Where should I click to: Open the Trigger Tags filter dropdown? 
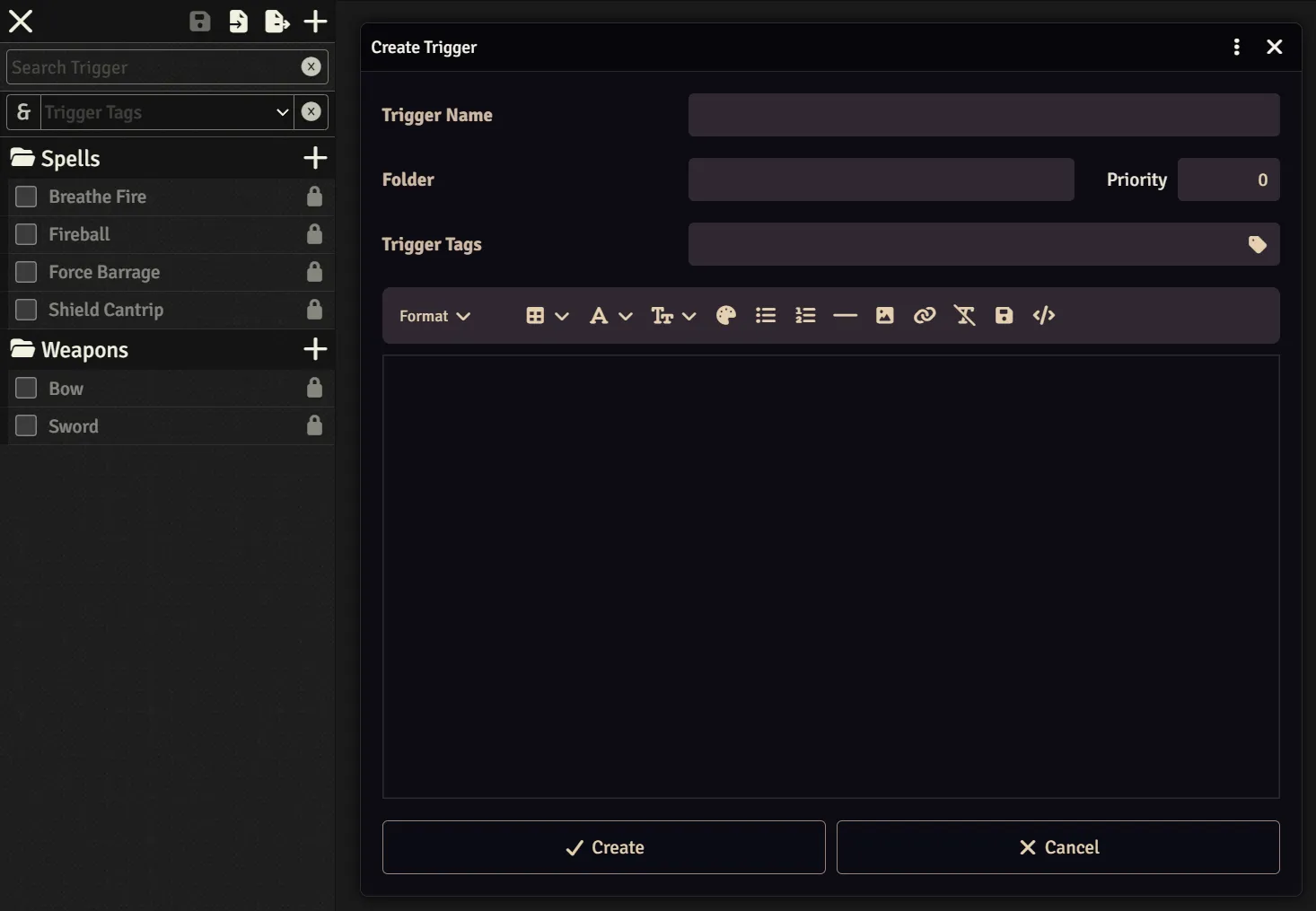282,112
